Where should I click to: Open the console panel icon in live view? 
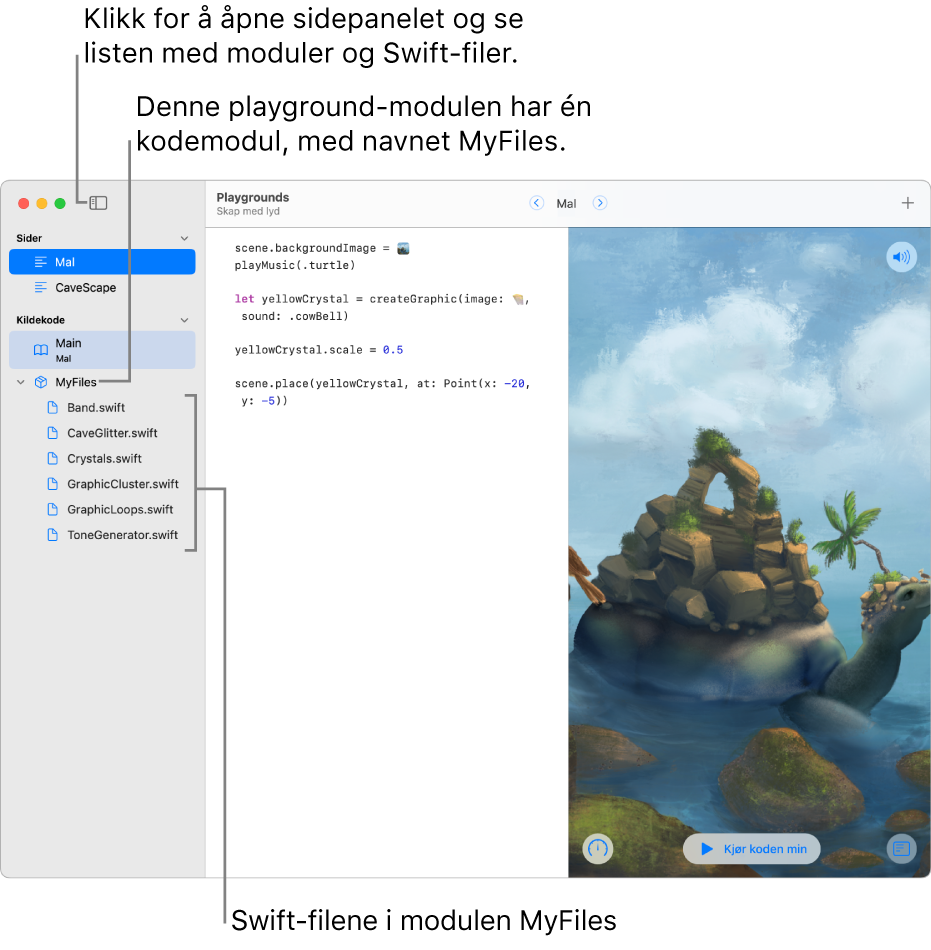901,848
